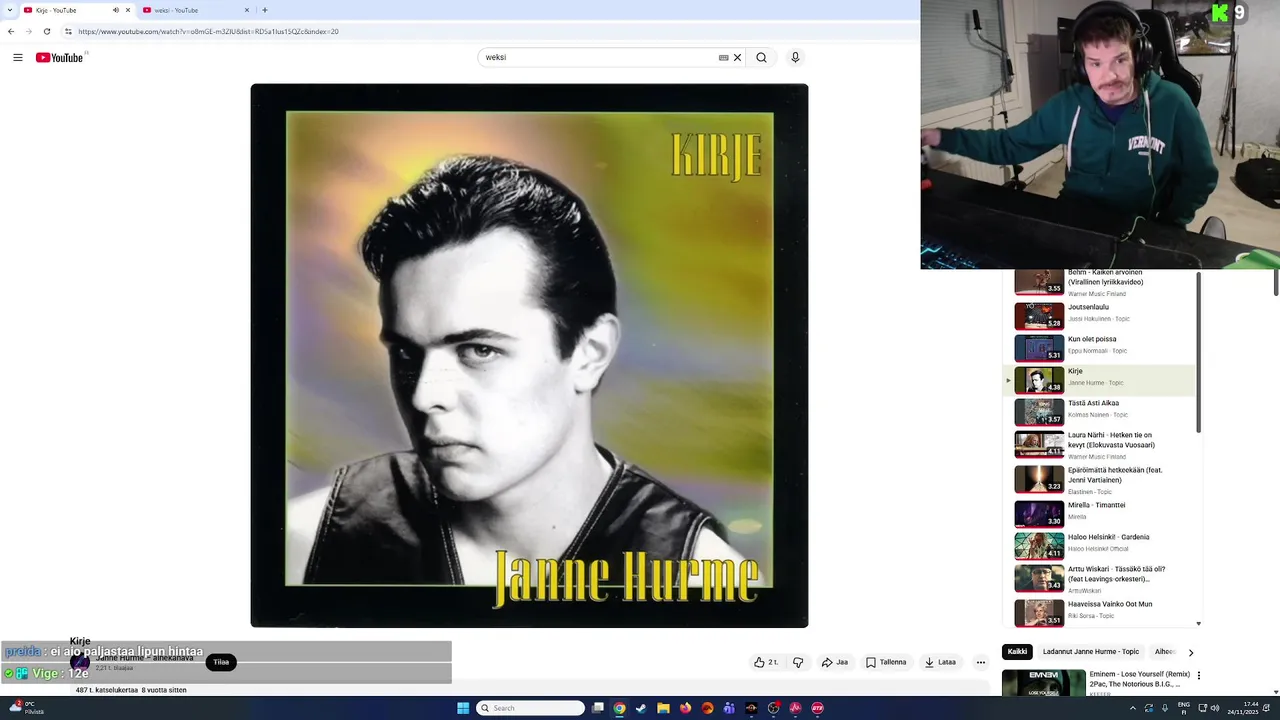This screenshot has height=720, width=1280.
Task: Mute the Kirje tab via speaker icon
Action: point(116,10)
